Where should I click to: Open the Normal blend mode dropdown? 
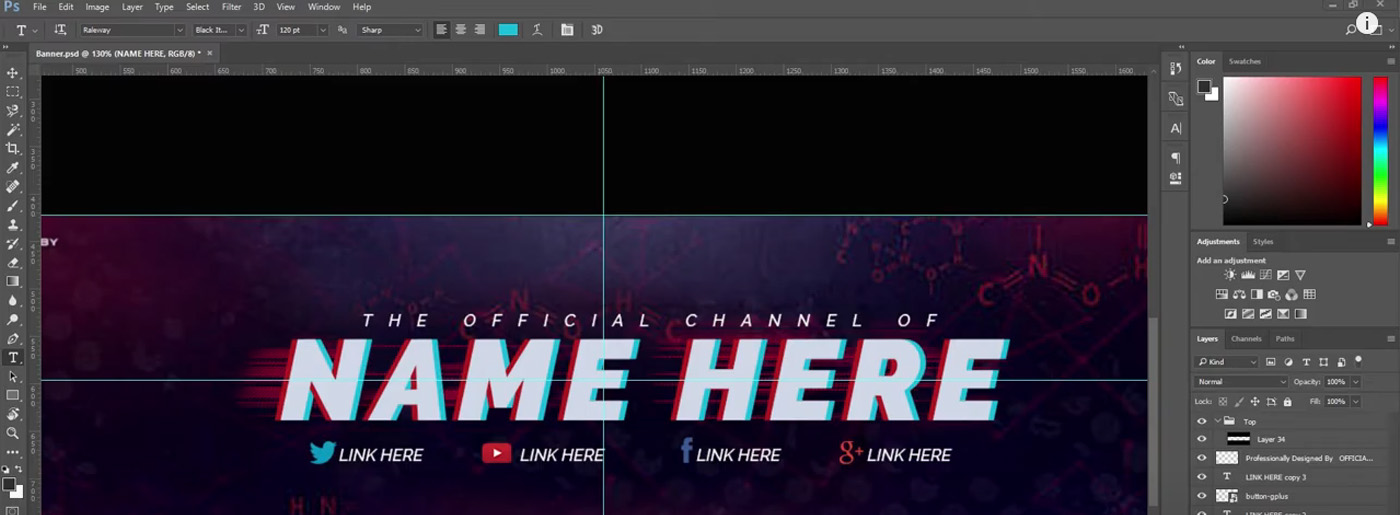click(x=1242, y=382)
